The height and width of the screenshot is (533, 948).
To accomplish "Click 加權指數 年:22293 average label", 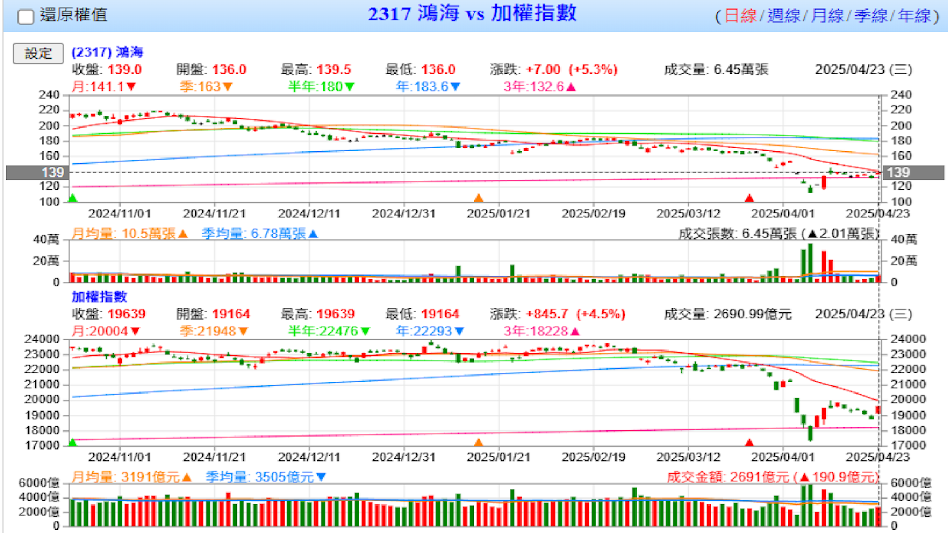I will coord(430,331).
